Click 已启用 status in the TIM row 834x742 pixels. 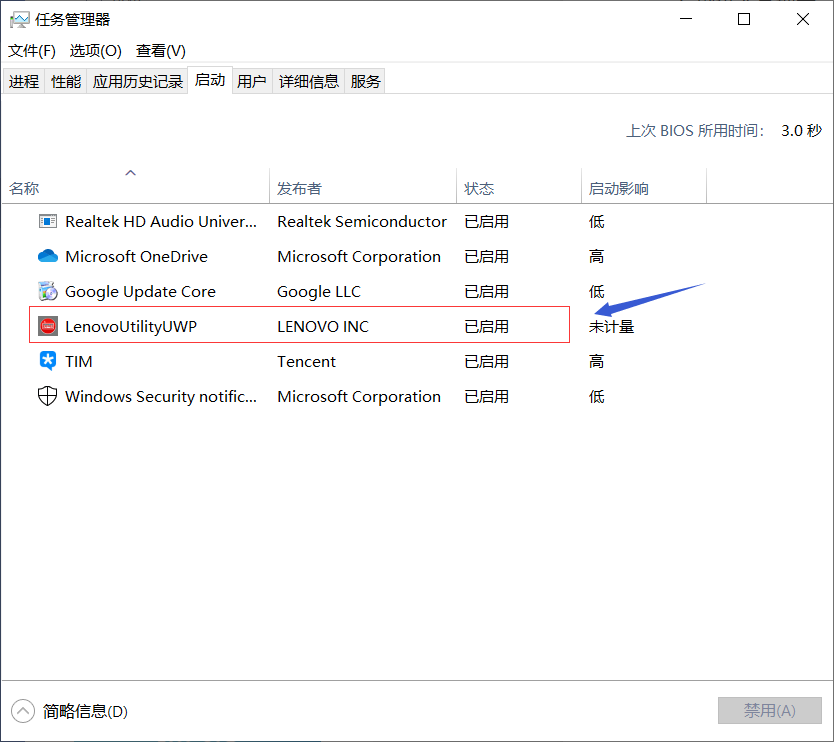click(486, 361)
